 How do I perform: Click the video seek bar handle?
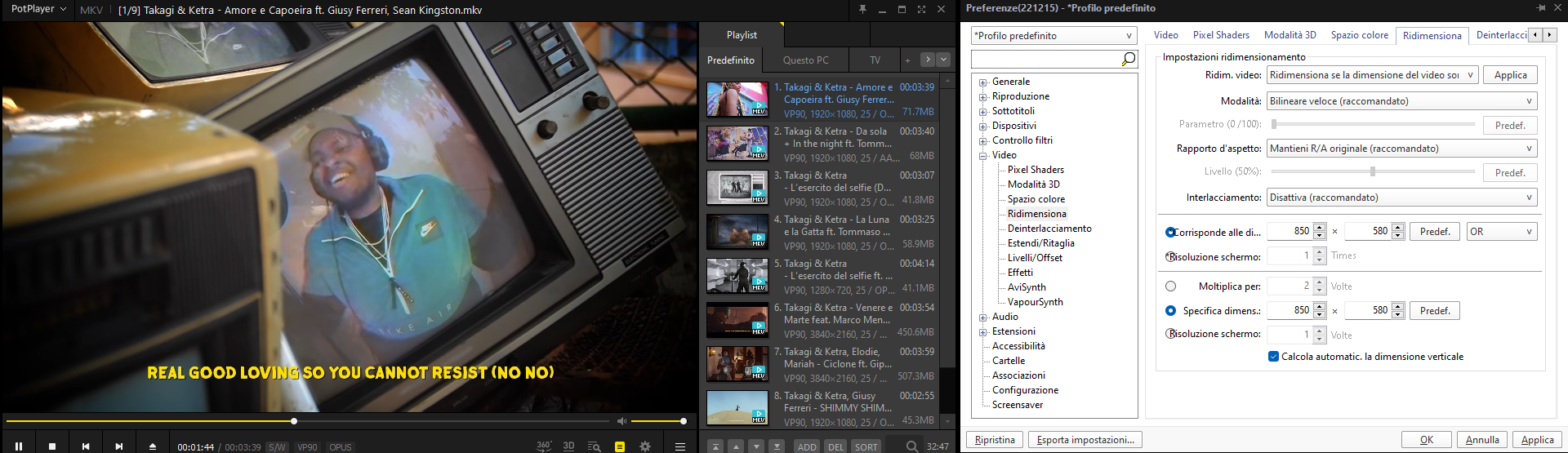(294, 421)
